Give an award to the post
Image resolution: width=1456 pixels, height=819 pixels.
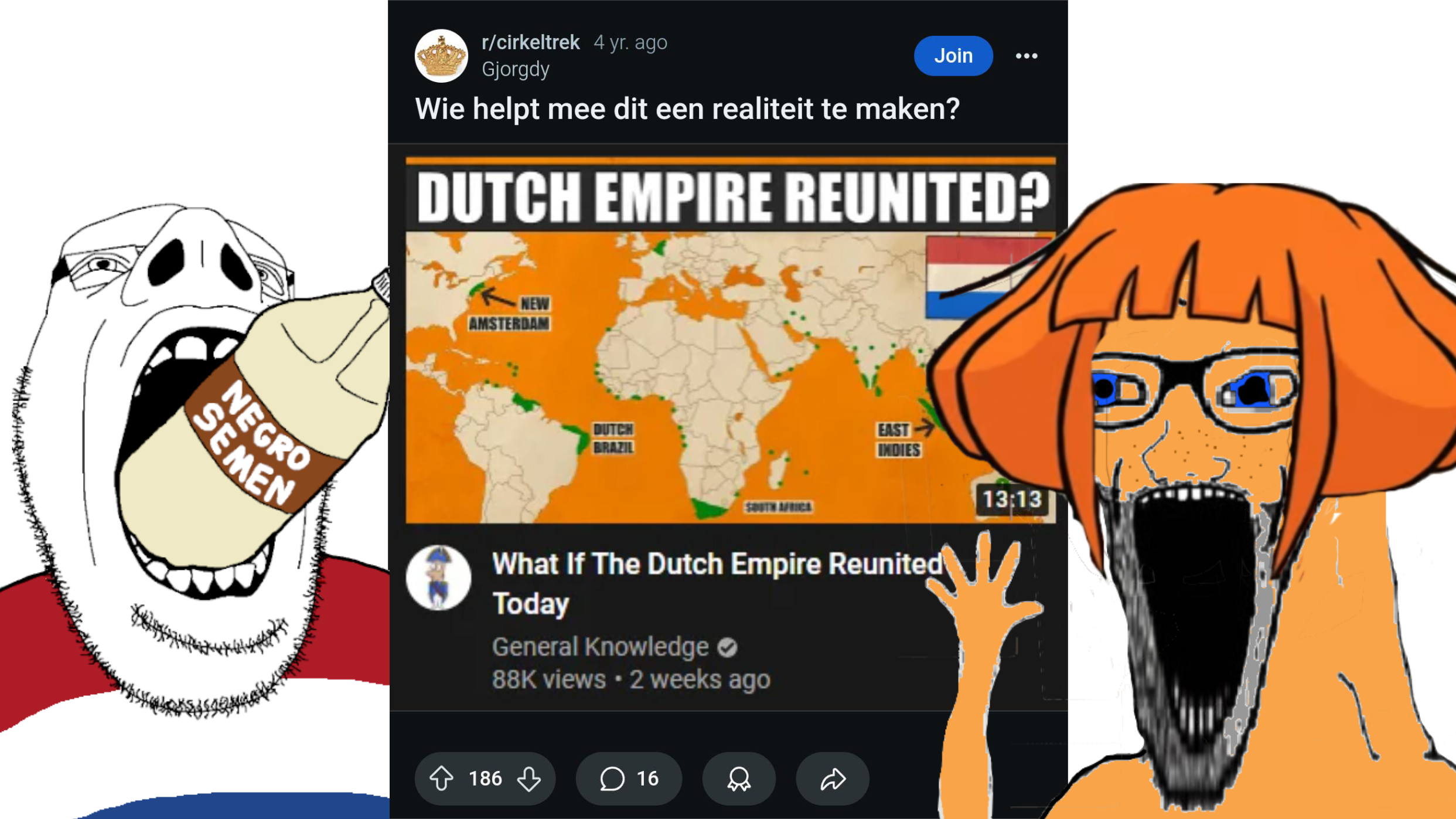[x=739, y=779]
